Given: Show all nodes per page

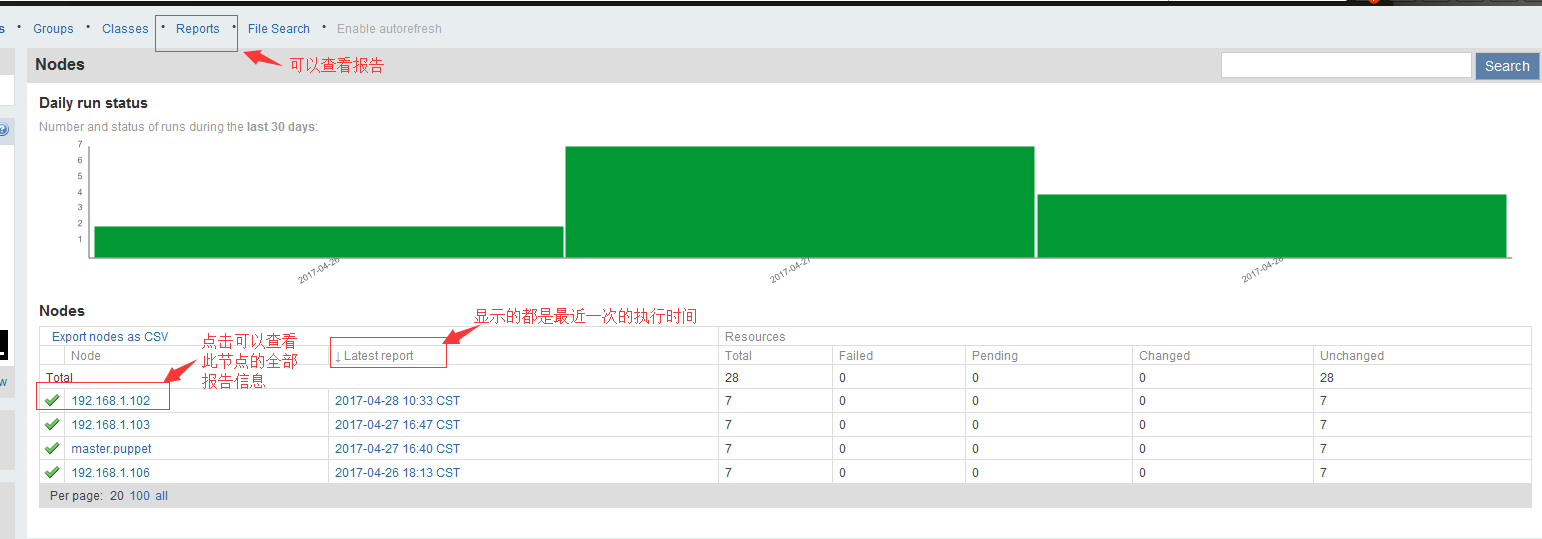Looking at the screenshot, I should pos(161,496).
